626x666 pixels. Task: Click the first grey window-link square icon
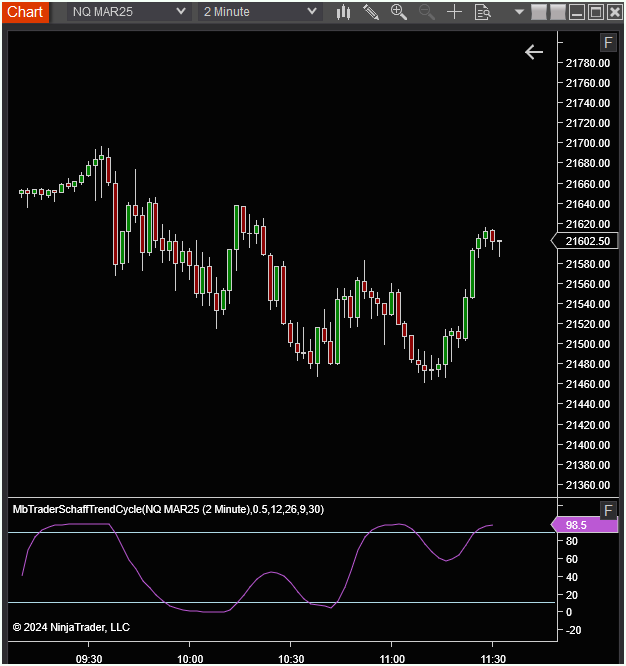tap(539, 12)
